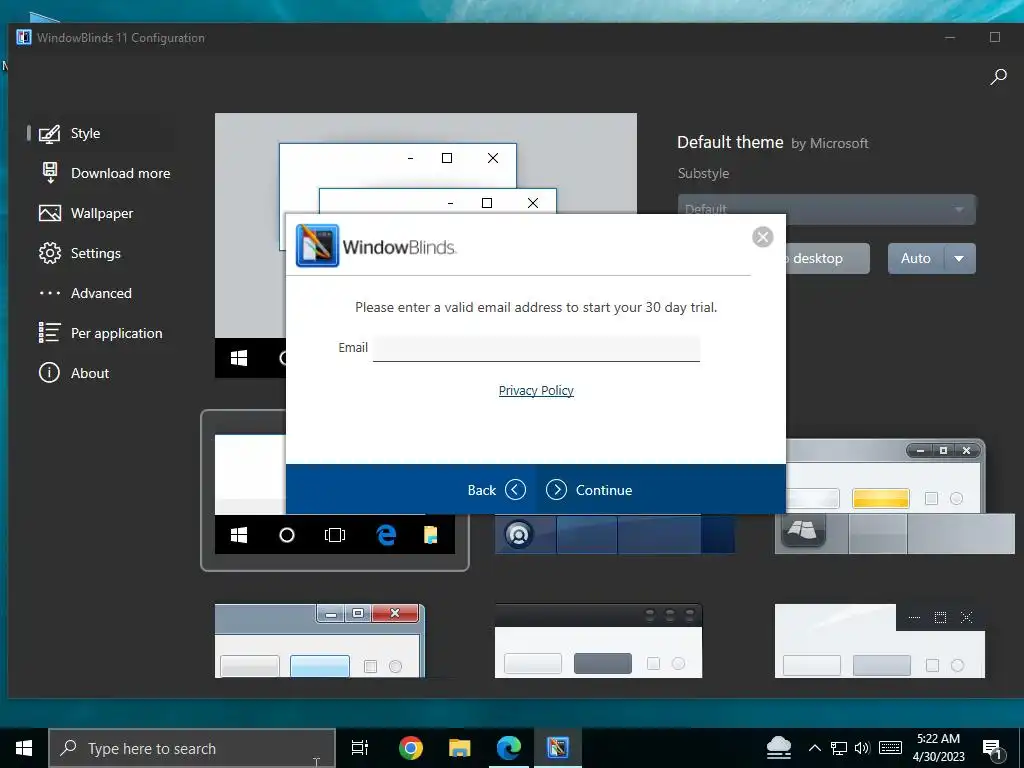Launch Google Chrome from the taskbar
The width and height of the screenshot is (1024, 768).
[x=411, y=748]
